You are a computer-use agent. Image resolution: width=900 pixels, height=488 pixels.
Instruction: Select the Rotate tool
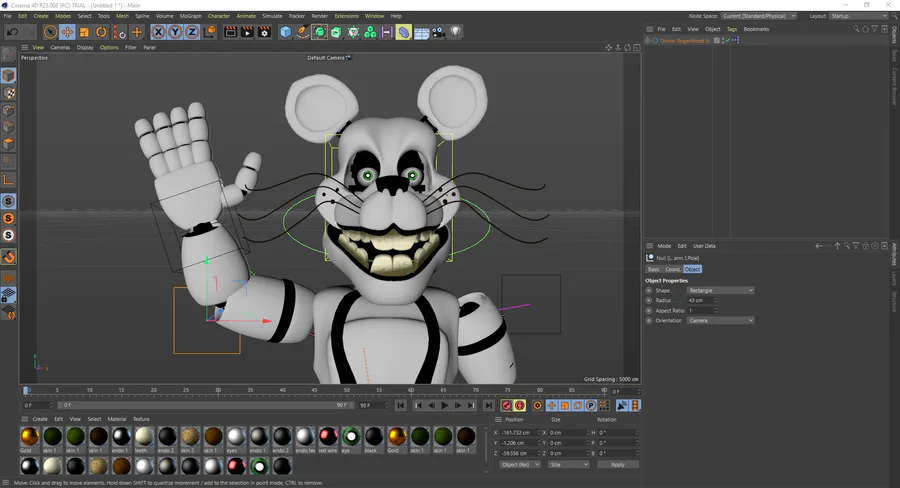pos(101,32)
